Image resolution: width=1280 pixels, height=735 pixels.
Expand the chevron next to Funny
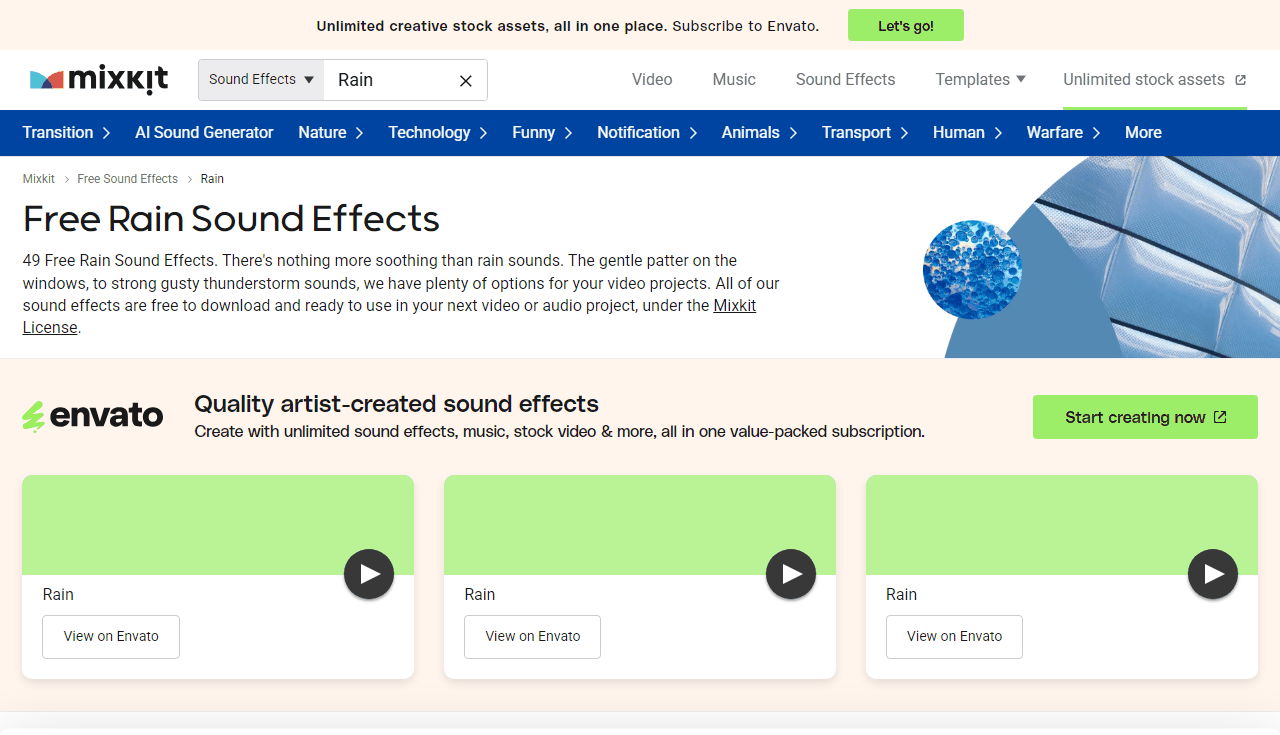568,133
